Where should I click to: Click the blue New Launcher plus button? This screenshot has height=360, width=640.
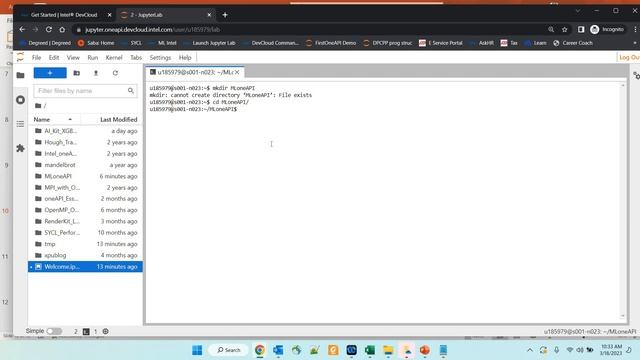(x=50, y=73)
